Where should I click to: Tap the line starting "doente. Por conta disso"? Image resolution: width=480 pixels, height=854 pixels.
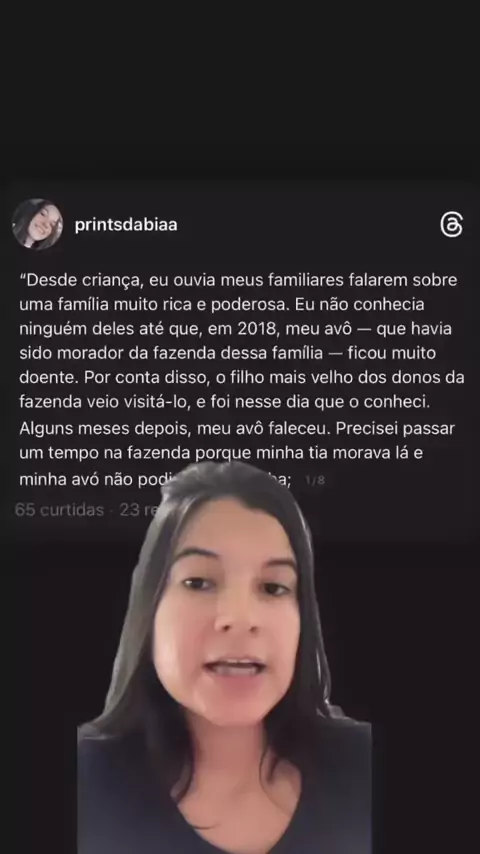(x=241, y=378)
